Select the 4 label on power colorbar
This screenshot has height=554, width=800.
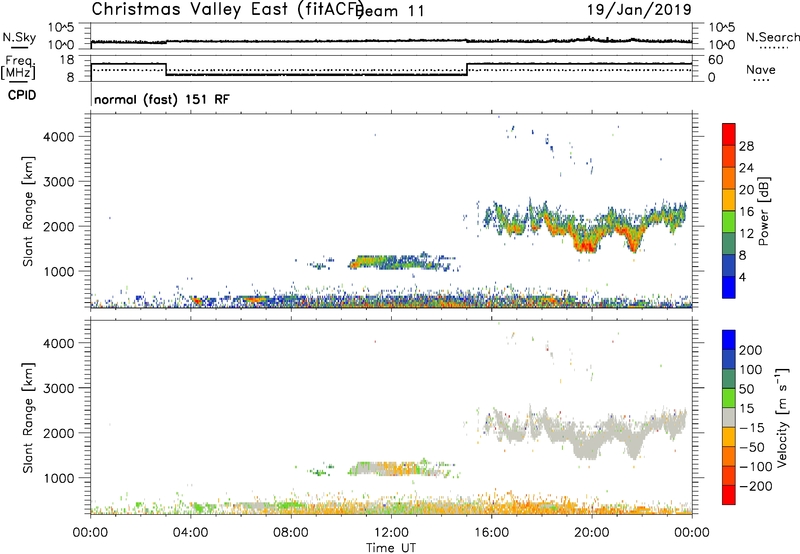click(743, 278)
